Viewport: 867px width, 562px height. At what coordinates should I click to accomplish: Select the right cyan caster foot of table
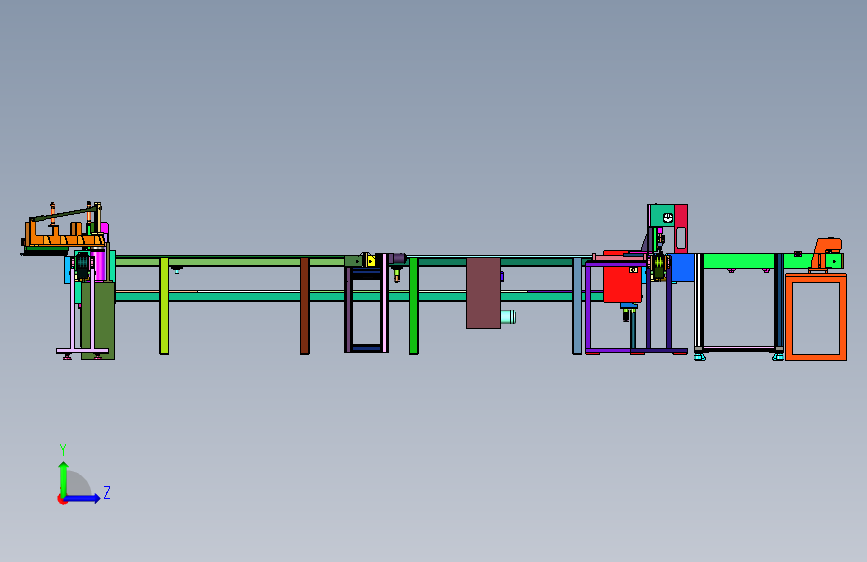(x=778, y=357)
